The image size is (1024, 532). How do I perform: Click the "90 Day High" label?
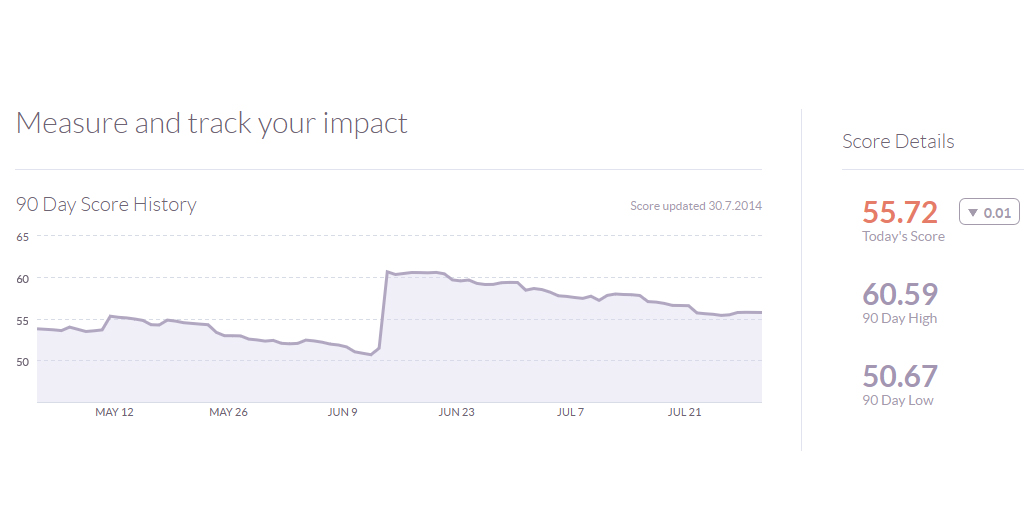click(x=899, y=319)
